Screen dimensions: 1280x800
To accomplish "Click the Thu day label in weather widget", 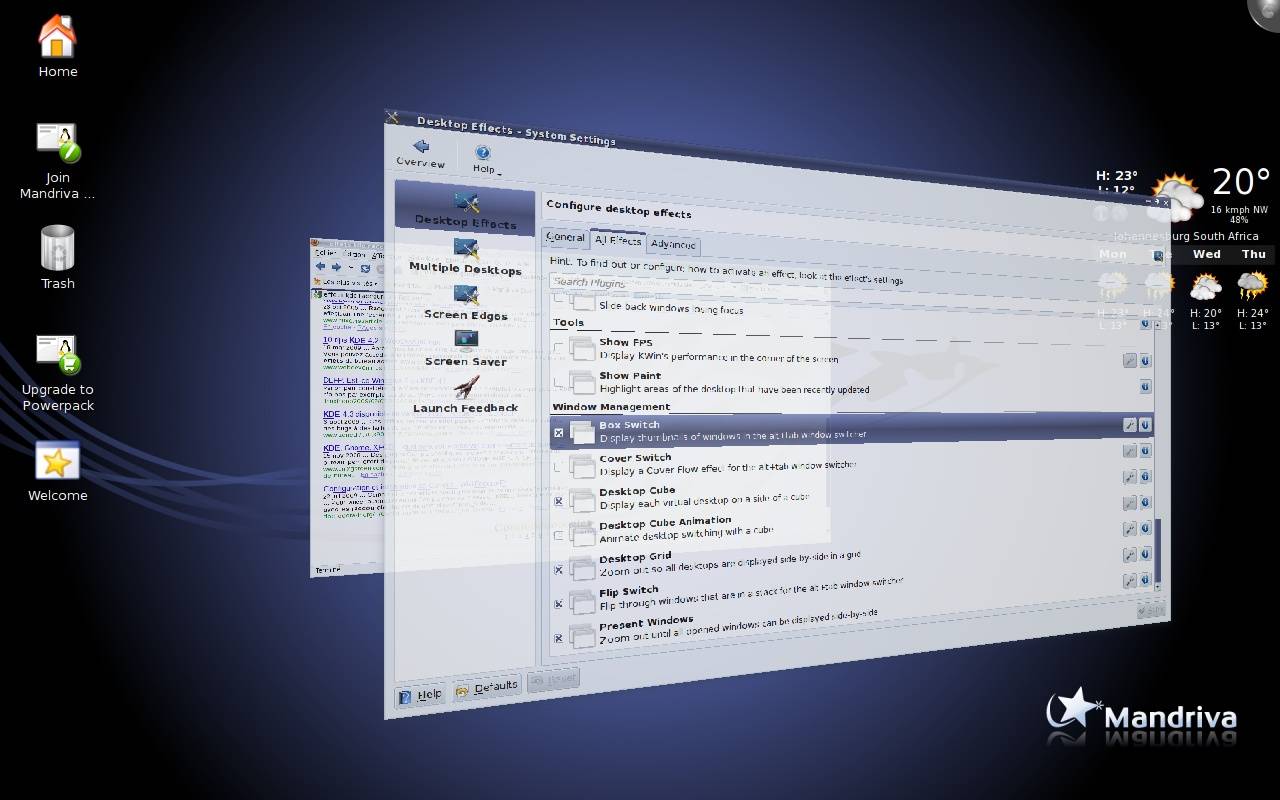I will (x=1253, y=254).
